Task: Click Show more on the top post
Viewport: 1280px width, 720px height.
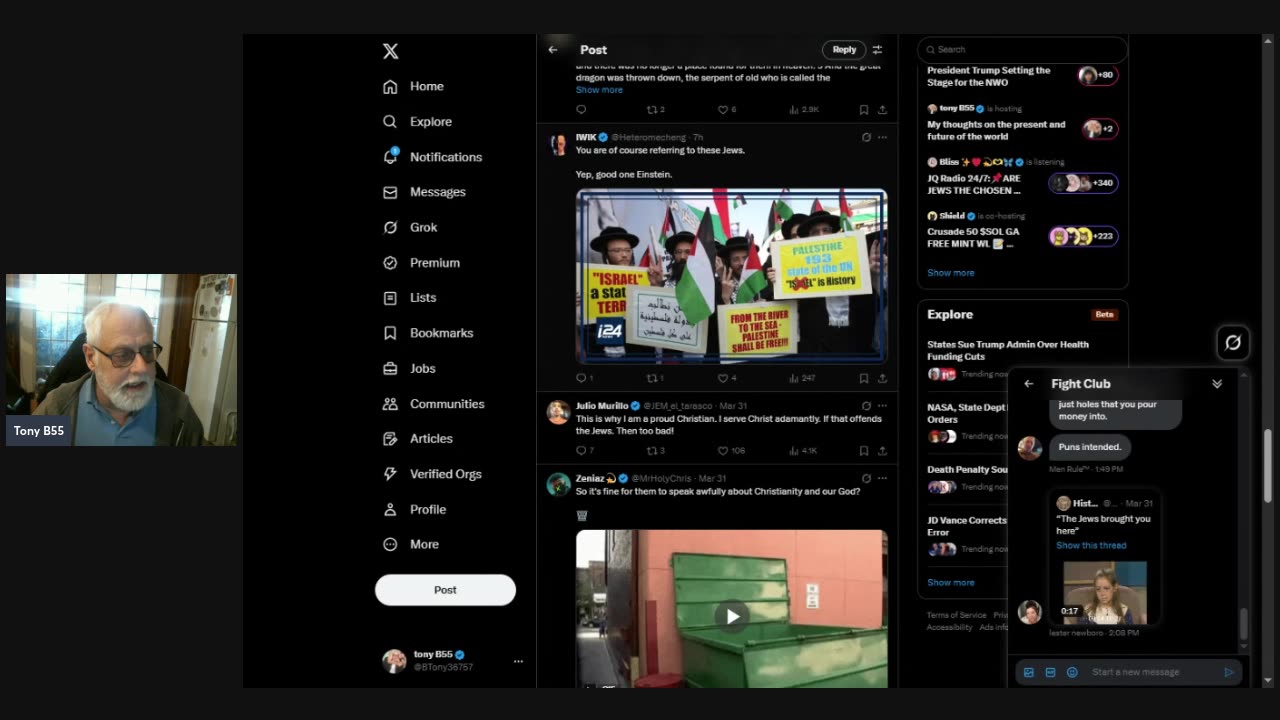Action: 599,90
